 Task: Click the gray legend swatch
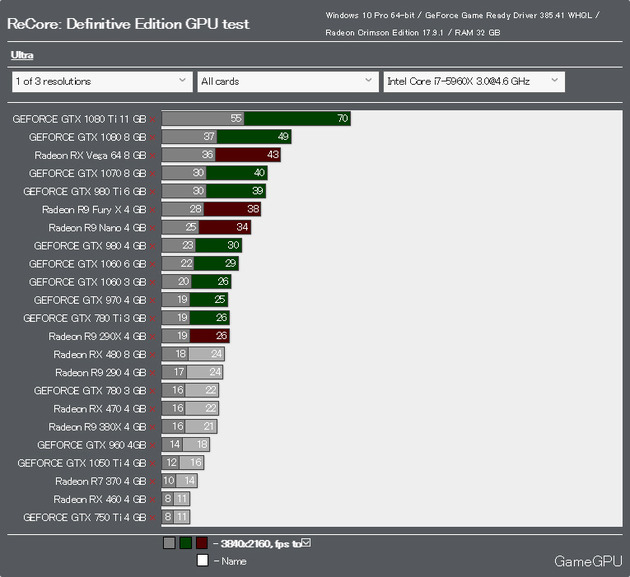[169, 543]
